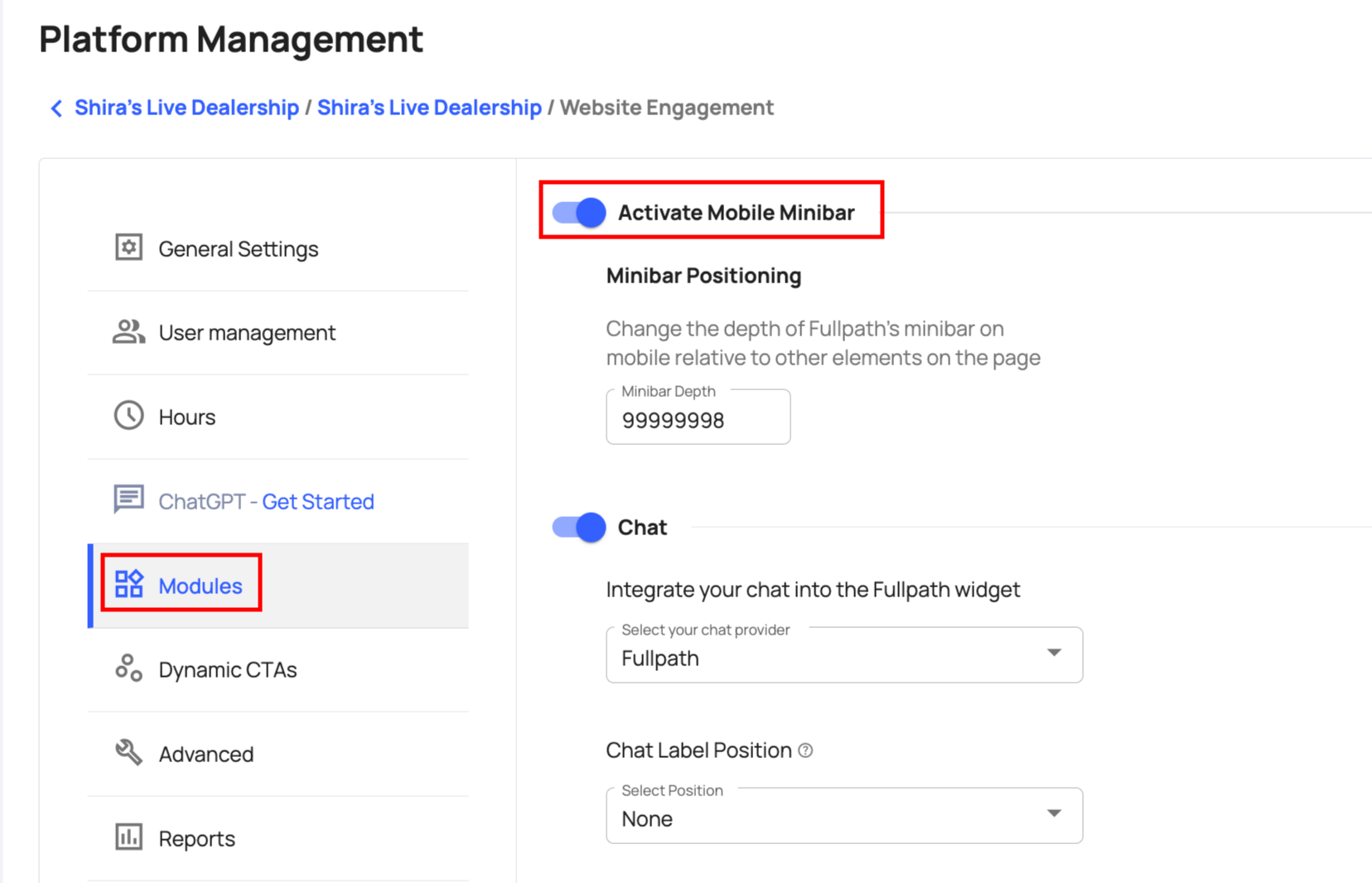Click the Hours clock icon

[128, 416]
